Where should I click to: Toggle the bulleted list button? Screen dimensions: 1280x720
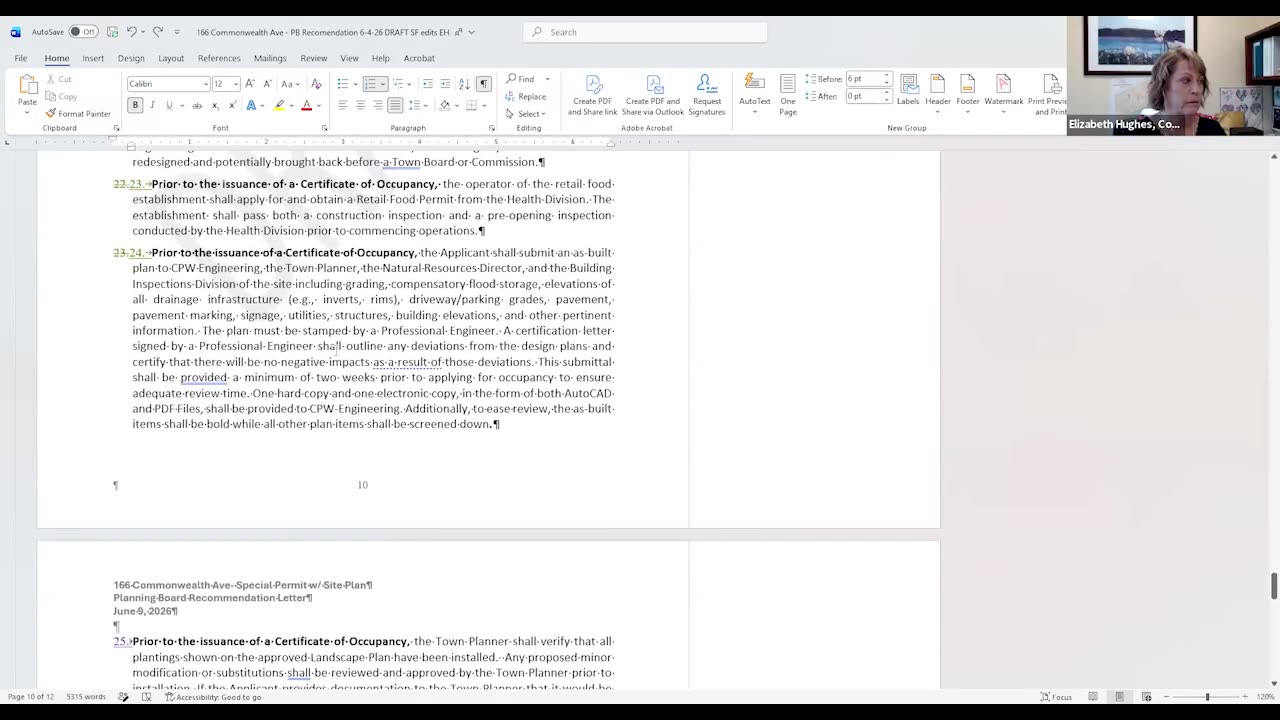click(x=342, y=84)
